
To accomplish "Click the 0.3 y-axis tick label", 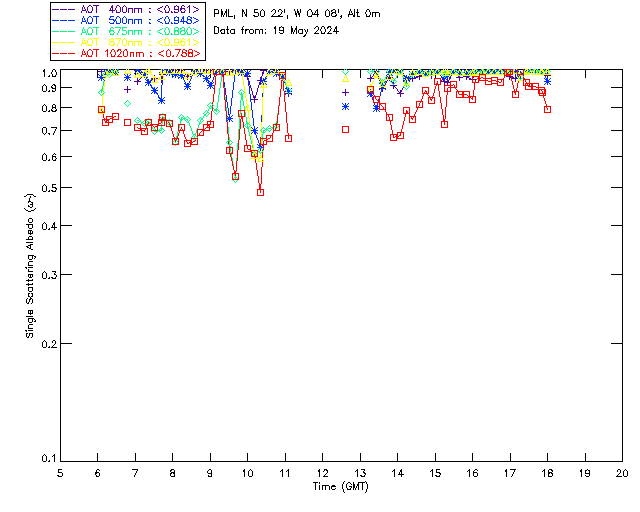I will pyautogui.click(x=49, y=275).
